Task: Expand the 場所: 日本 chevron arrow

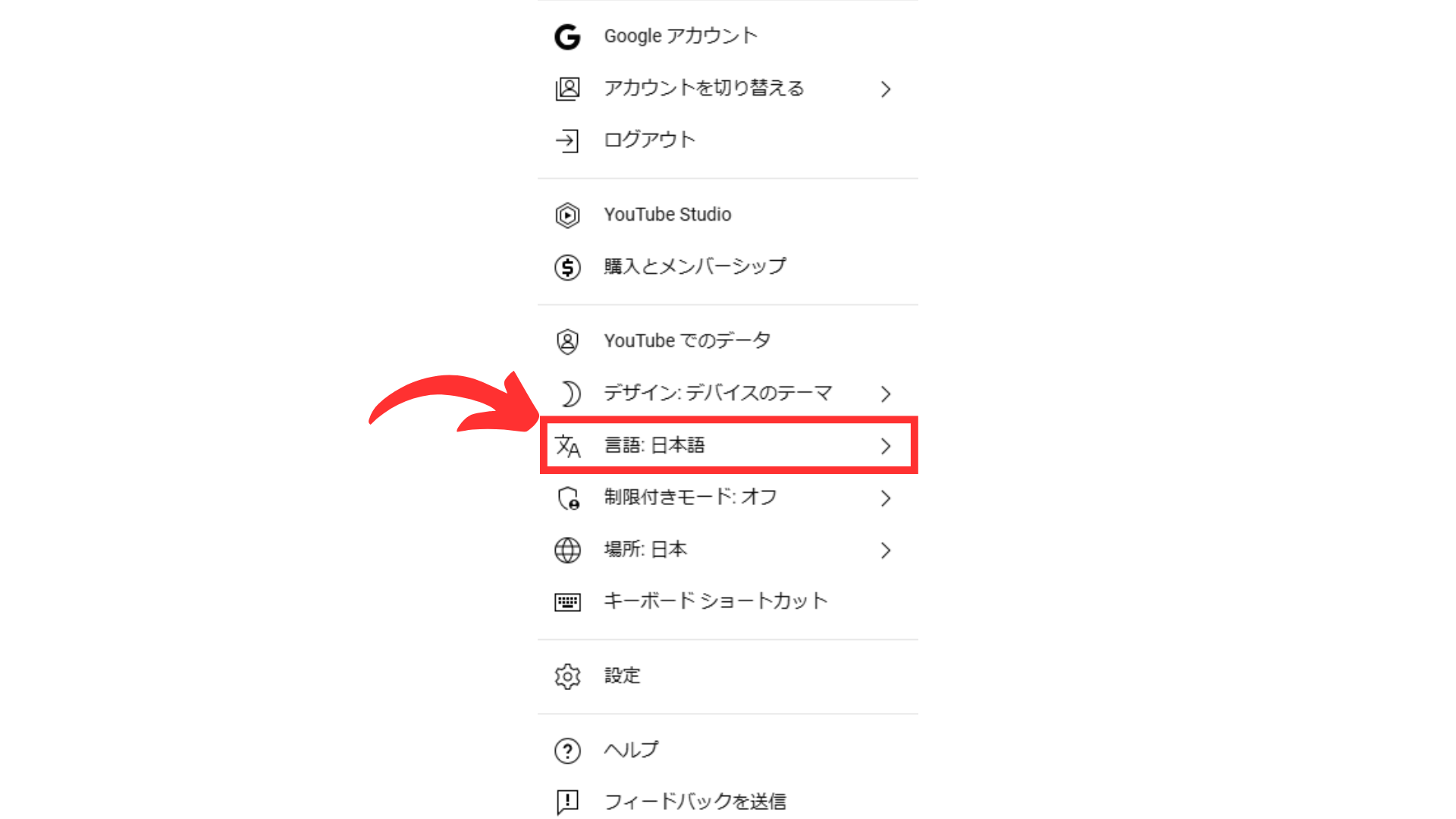Action: [886, 550]
